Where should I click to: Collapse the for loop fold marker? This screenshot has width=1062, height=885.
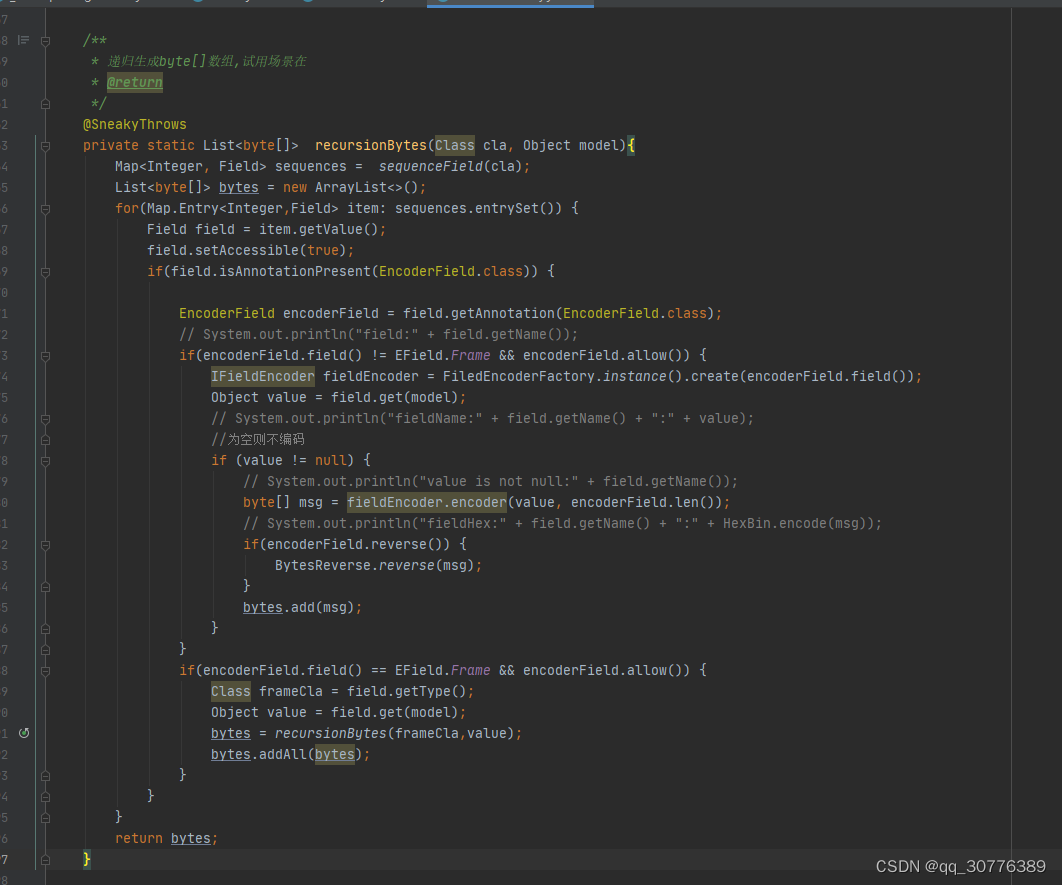45,209
